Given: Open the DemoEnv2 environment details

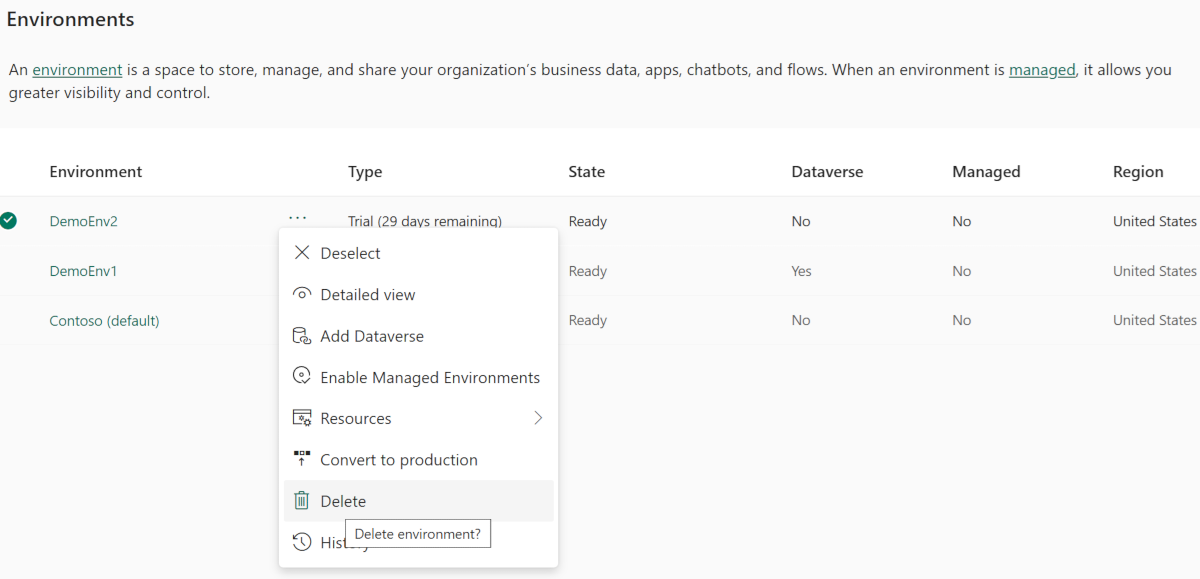Looking at the screenshot, I should coord(83,220).
